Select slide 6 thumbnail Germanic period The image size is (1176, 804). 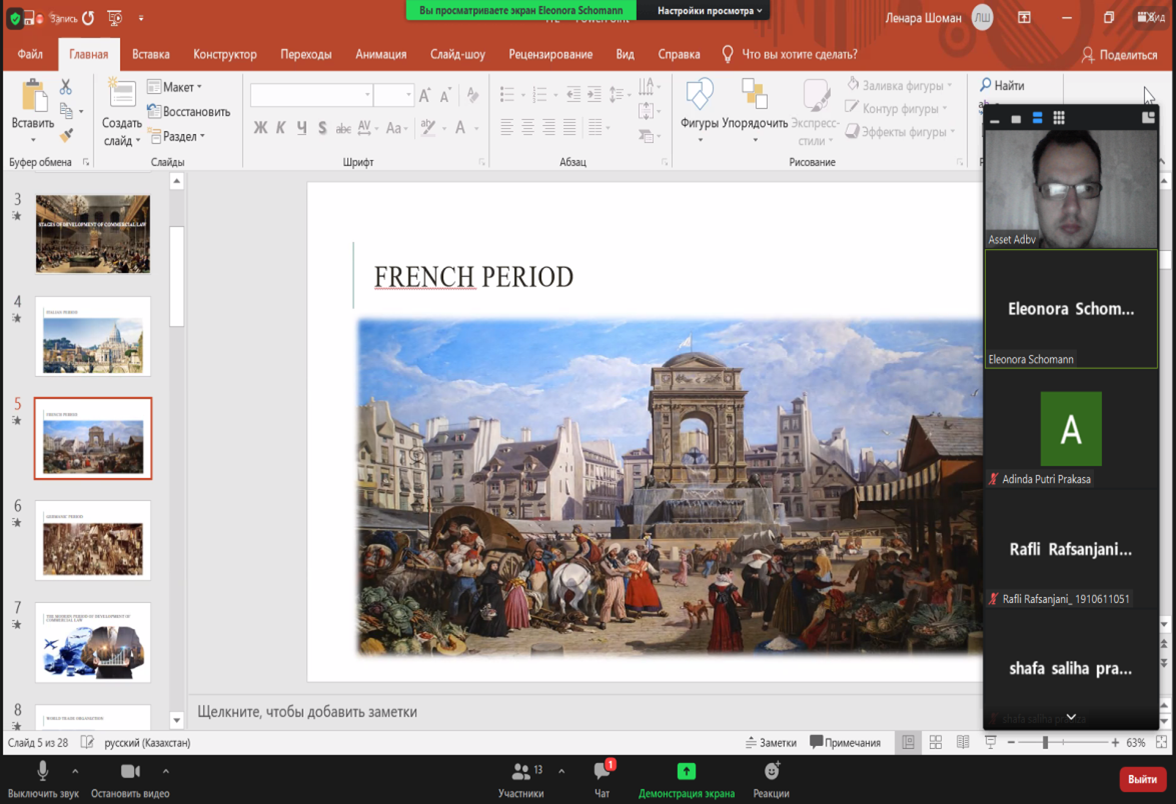click(x=93, y=541)
